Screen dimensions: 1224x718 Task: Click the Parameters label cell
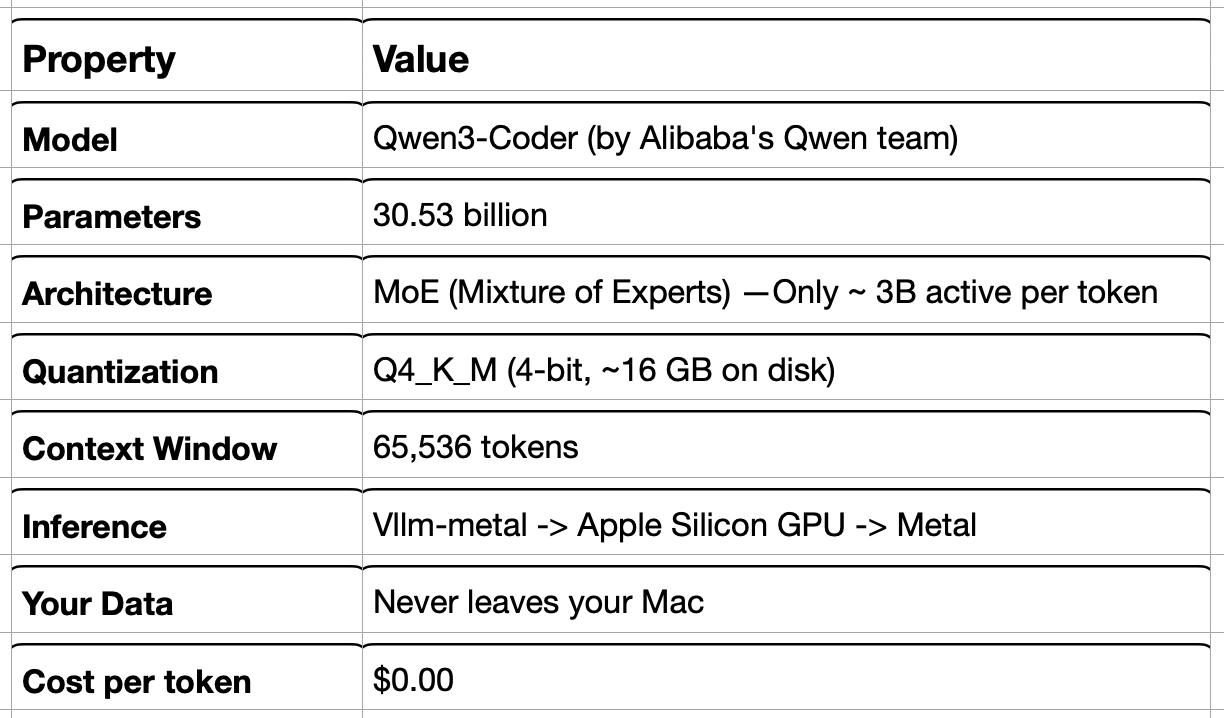187,216
